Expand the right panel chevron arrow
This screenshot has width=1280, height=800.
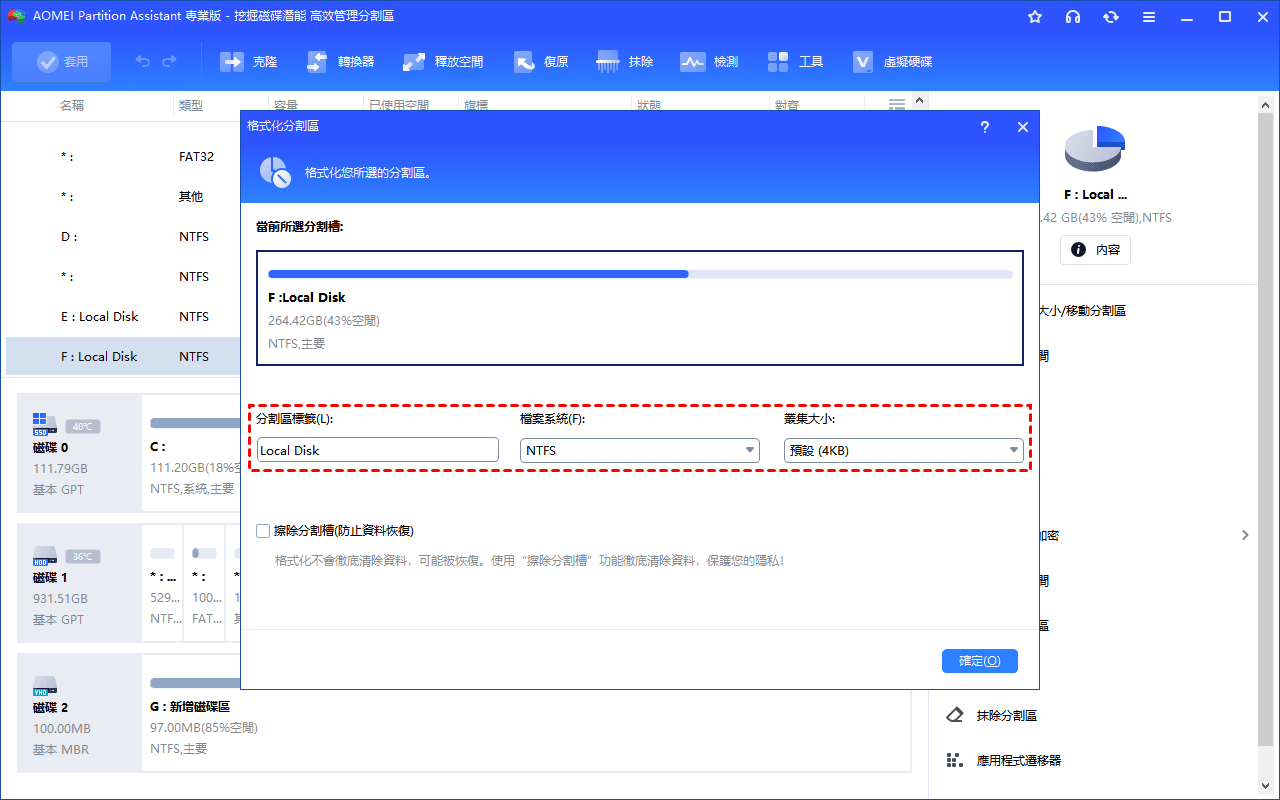[x=1245, y=535]
